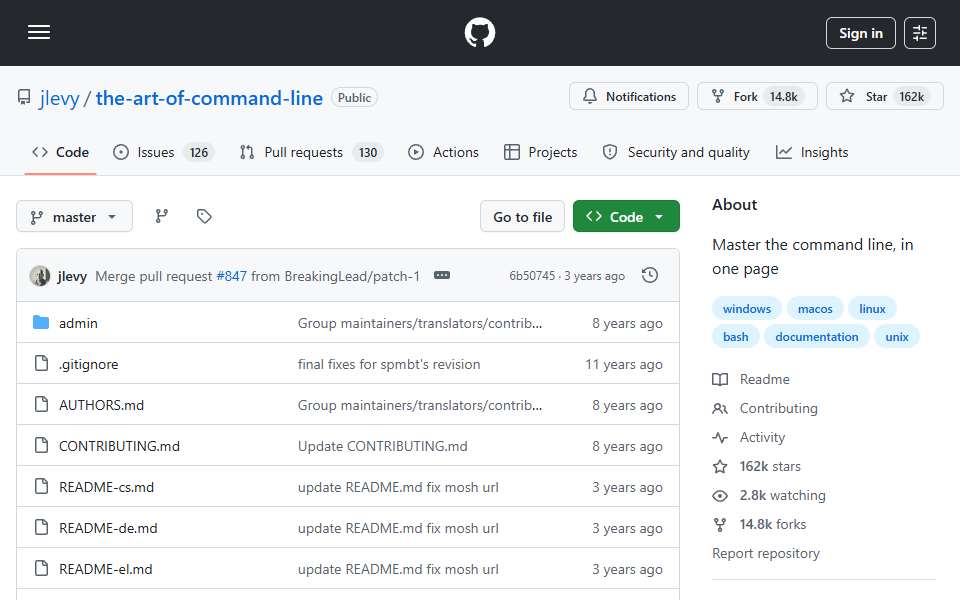Click Report repository

coord(765,553)
